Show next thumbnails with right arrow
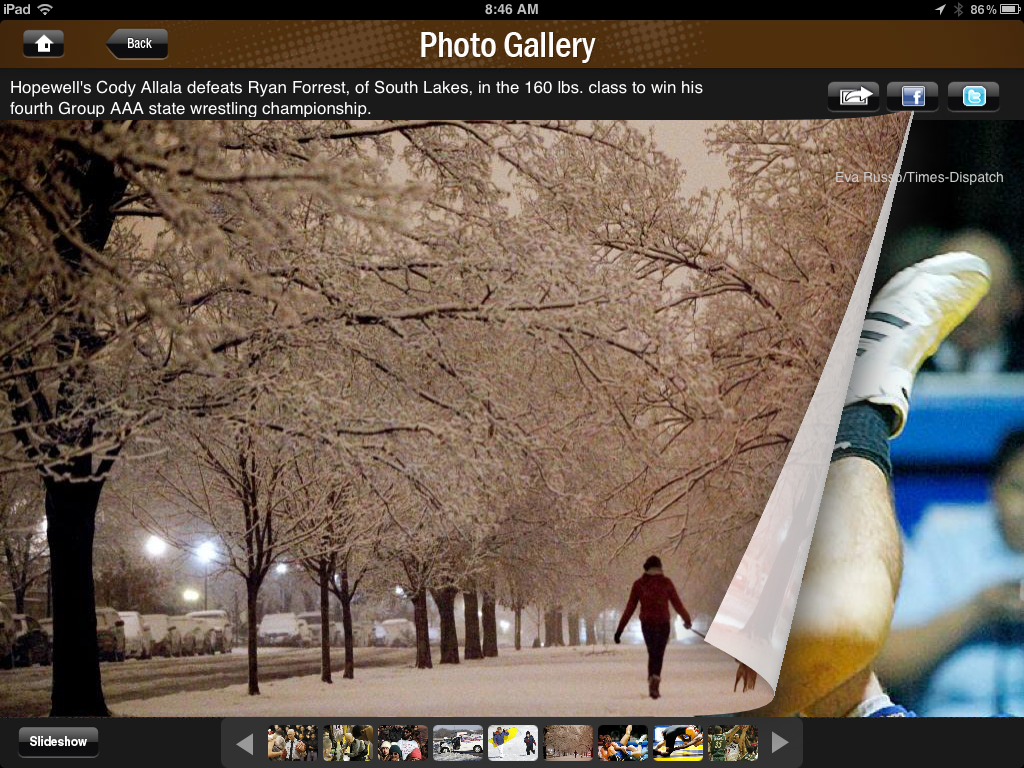The image size is (1024, 768). [x=780, y=743]
